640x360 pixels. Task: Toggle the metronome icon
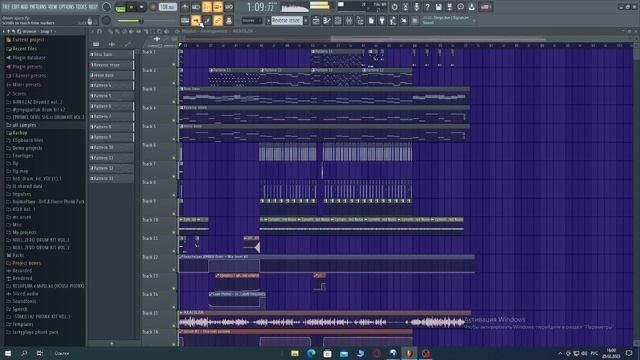185,7
